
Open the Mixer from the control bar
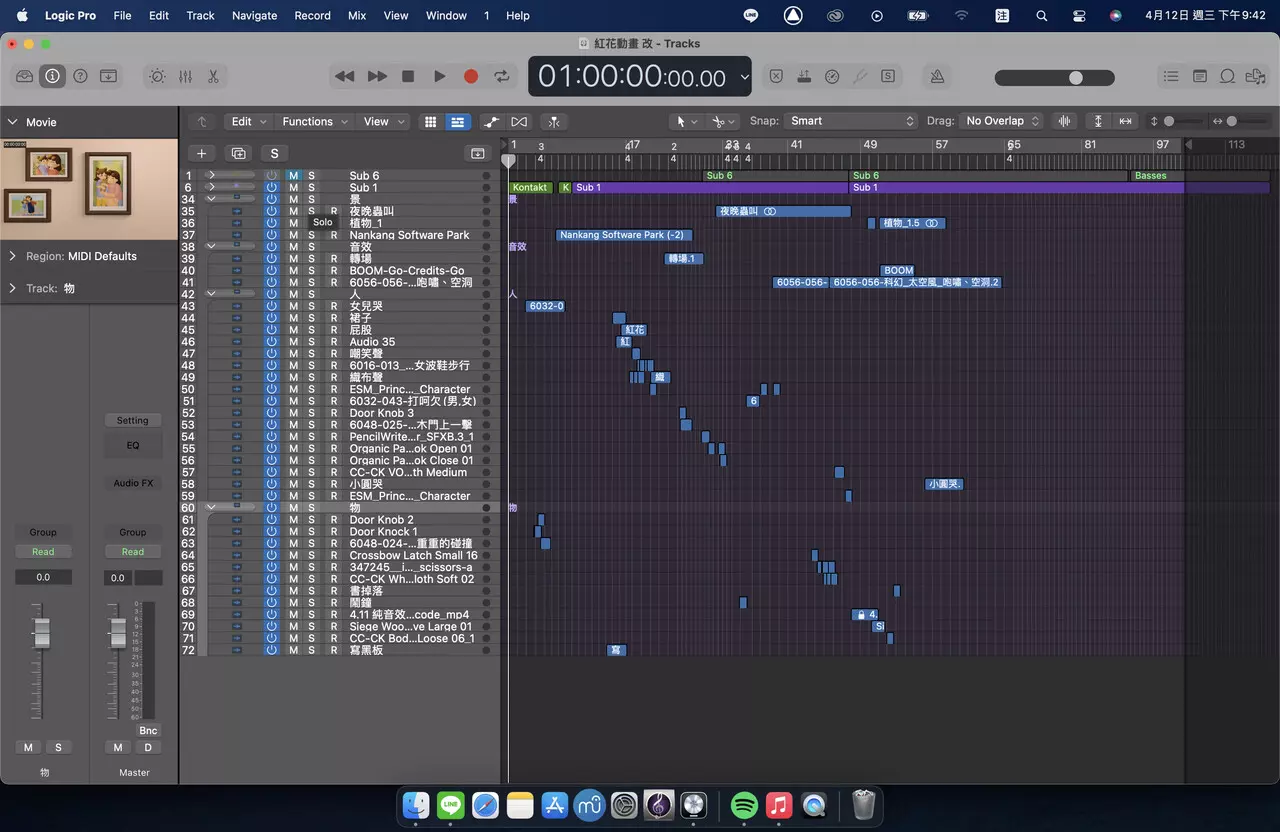(x=185, y=77)
